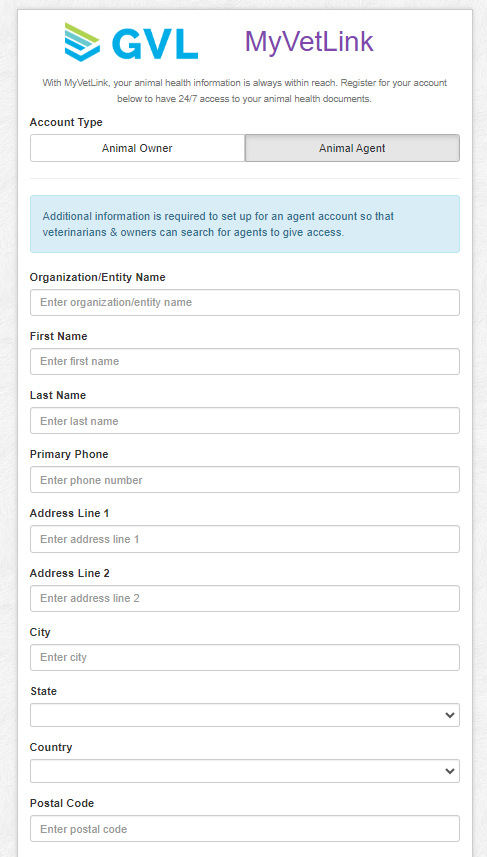Select Animal Agent account type

pyautogui.click(x=352, y=148)
